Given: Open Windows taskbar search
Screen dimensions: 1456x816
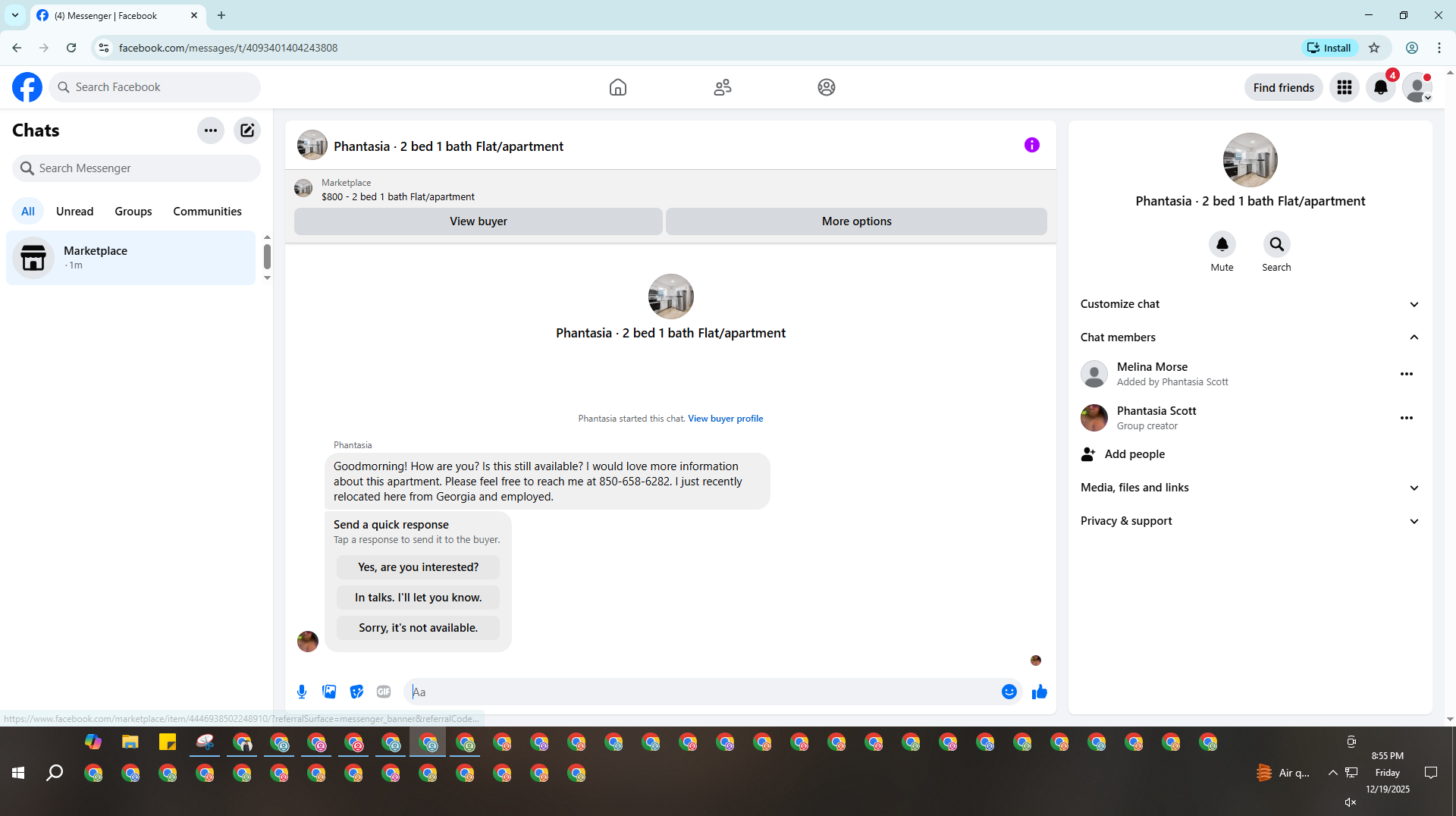Looking at the screenshot, I should pyautogui.click(x=55, y=773).
